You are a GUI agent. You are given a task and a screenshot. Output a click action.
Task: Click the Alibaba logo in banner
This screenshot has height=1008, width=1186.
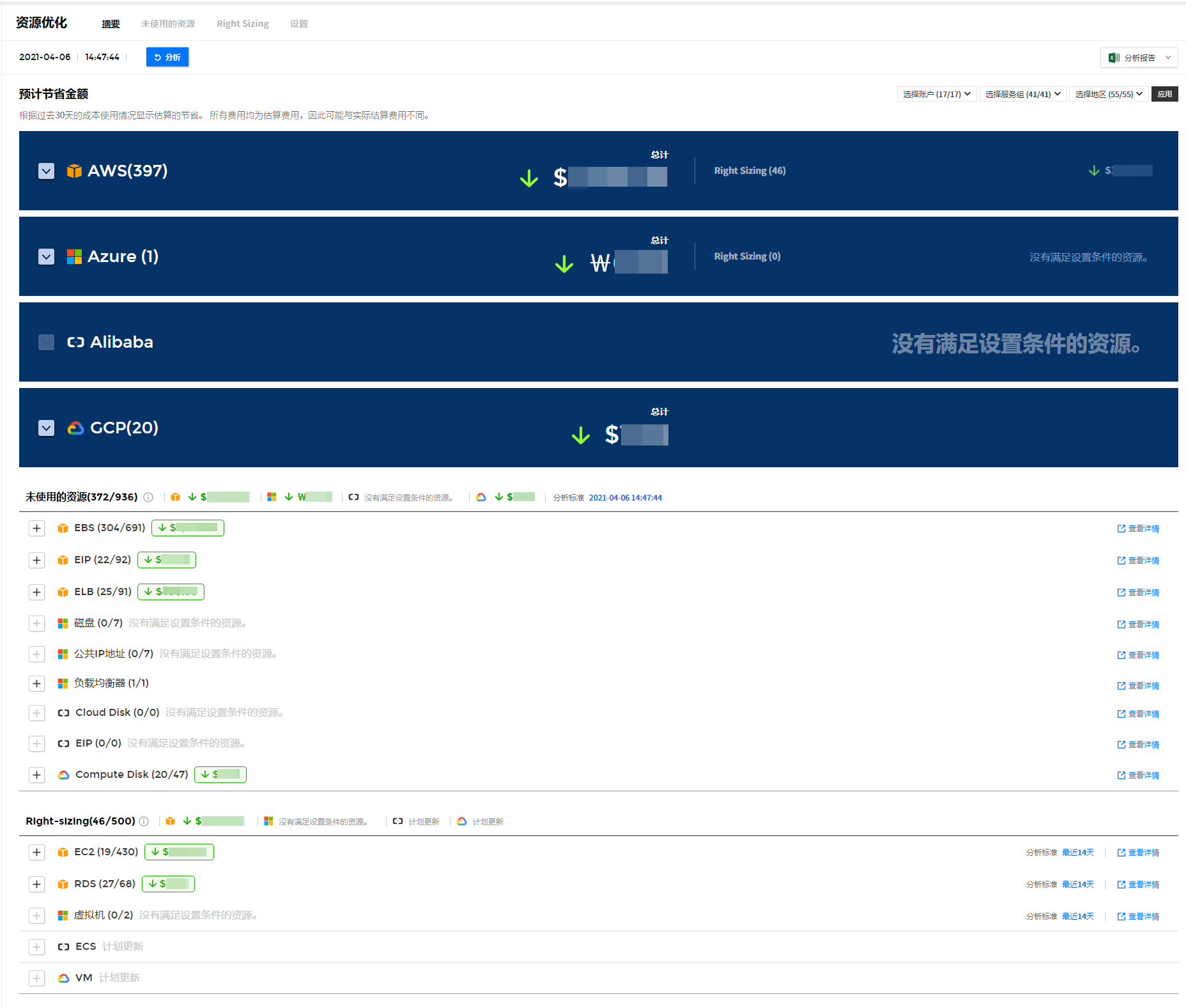click(75, 343)
